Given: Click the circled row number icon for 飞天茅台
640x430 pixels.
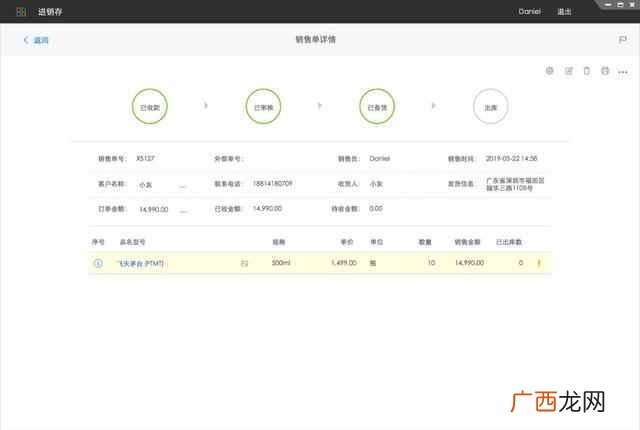Looking at the screenshot, I should 98,263.
